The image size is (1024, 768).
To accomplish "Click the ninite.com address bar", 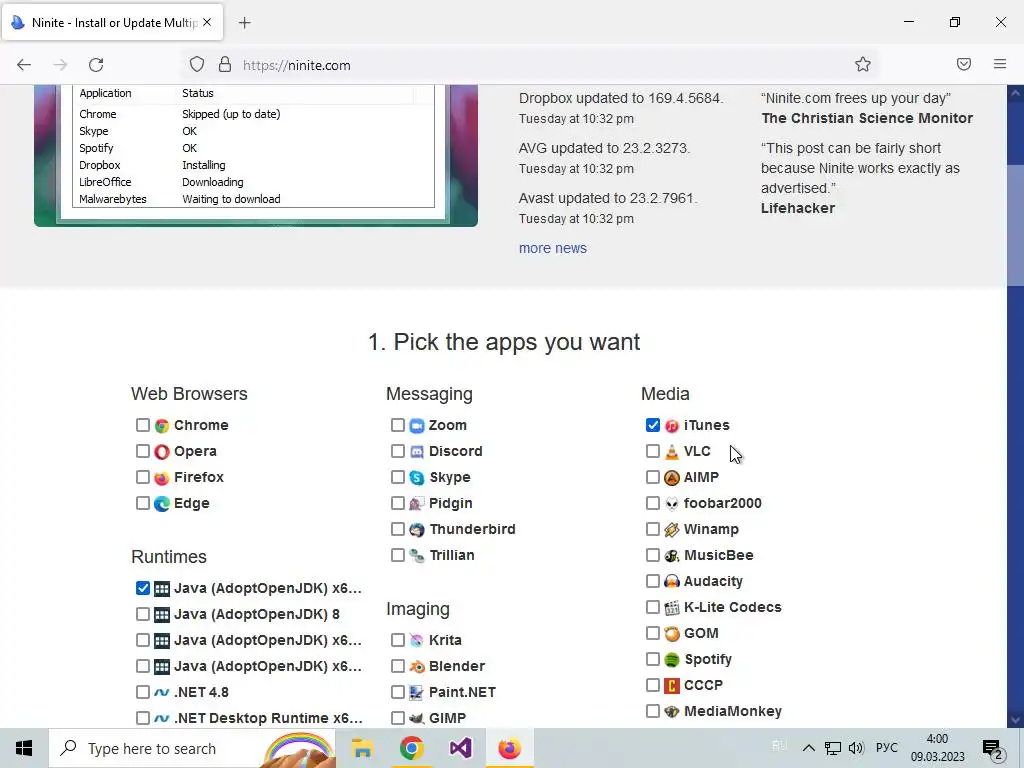I will (x=529, y=65).
